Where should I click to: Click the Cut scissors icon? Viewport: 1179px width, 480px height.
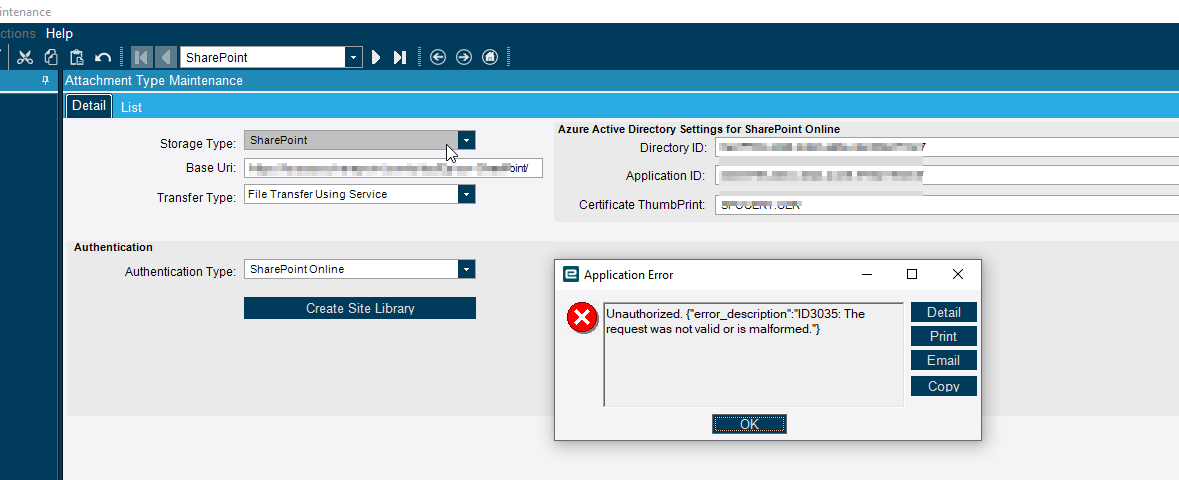pos(25,57)
